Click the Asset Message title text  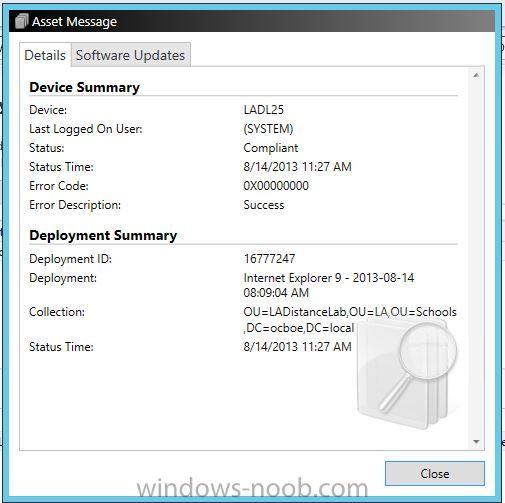pos(74,22)
